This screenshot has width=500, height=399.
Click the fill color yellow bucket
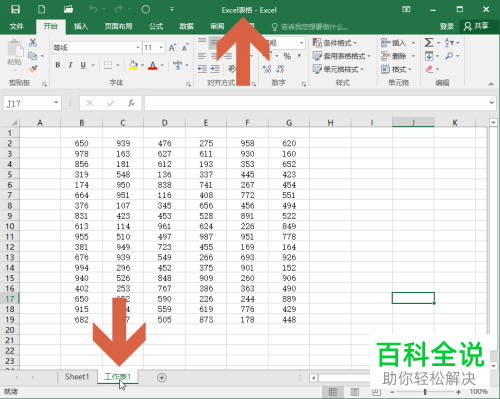tap(133, 65)
